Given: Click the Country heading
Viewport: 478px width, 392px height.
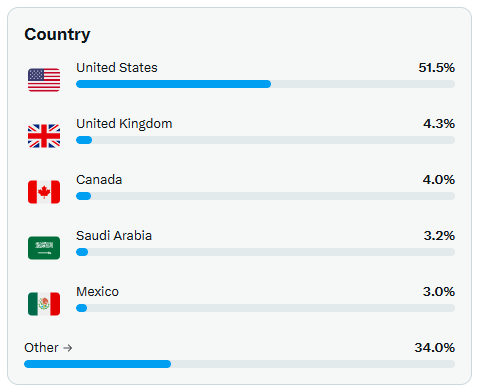Looking at the screenshot, I should (x=57, y=35).
